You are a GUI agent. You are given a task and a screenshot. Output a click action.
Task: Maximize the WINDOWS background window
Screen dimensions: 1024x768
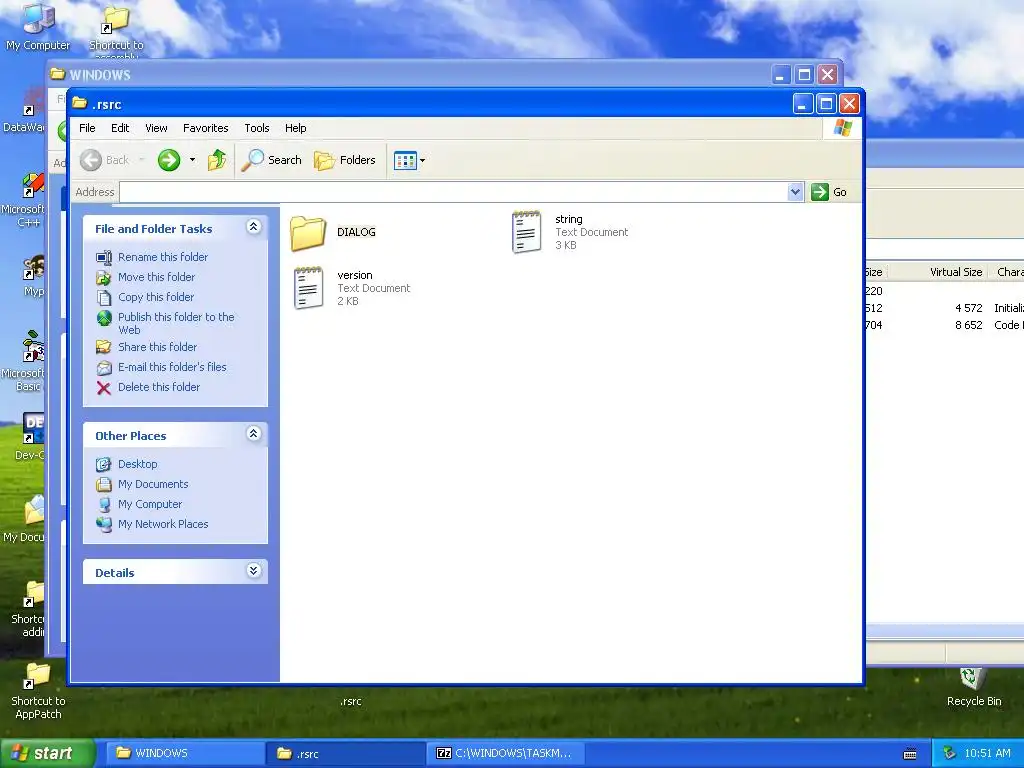click(804, 74)
